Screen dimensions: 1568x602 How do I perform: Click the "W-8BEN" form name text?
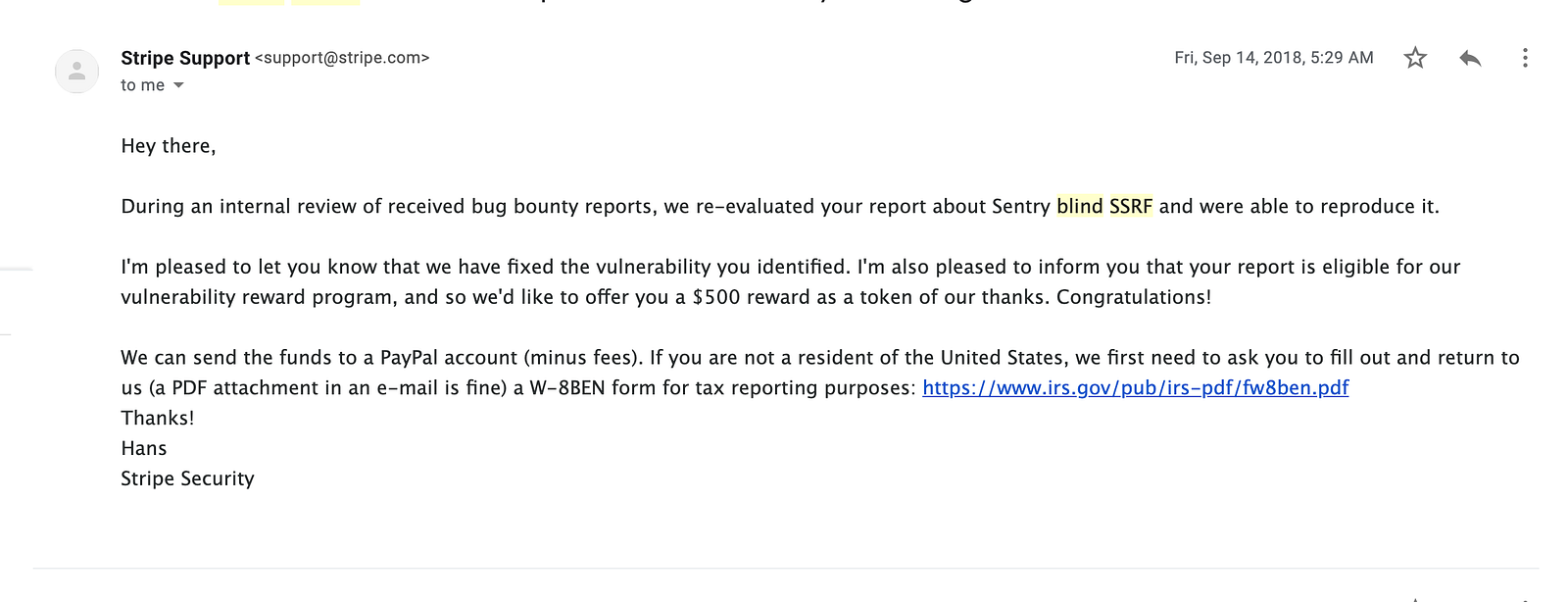click(x=567, y=388)
